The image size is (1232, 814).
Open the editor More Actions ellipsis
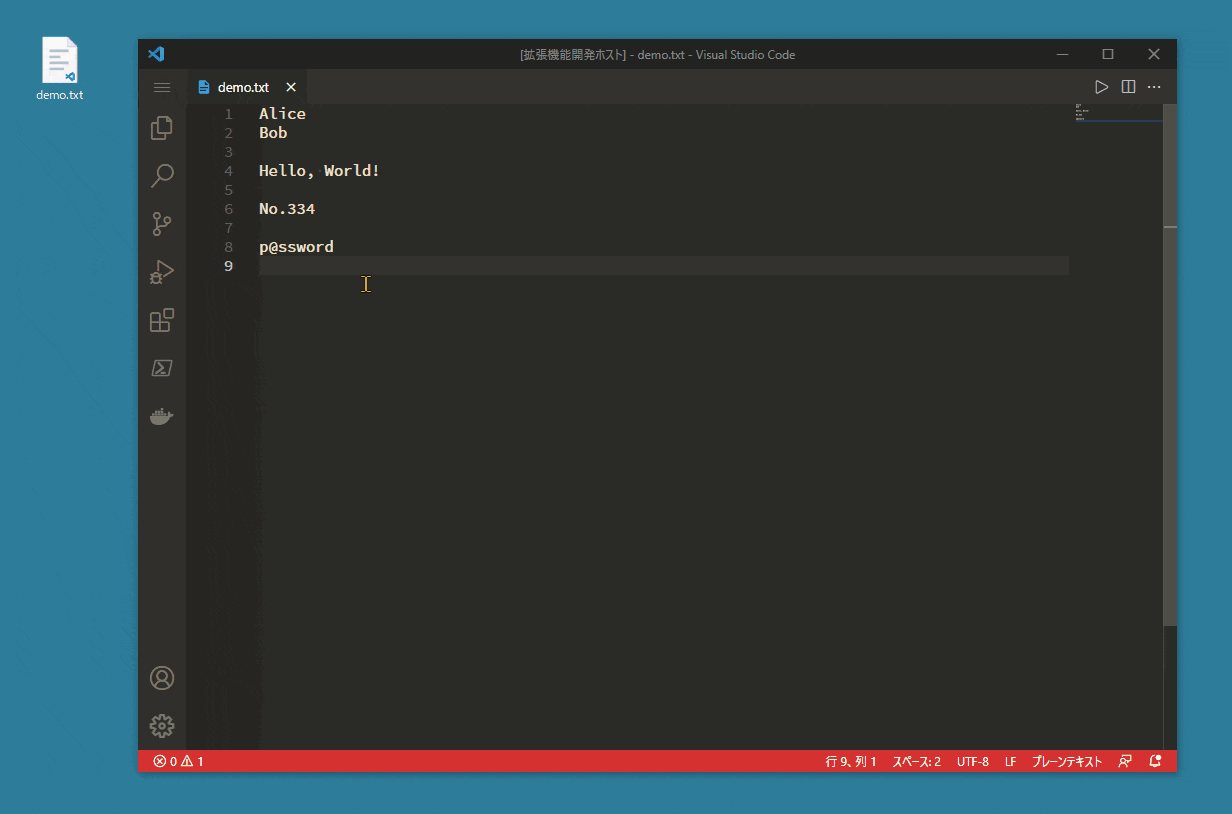click(1154, 87)
